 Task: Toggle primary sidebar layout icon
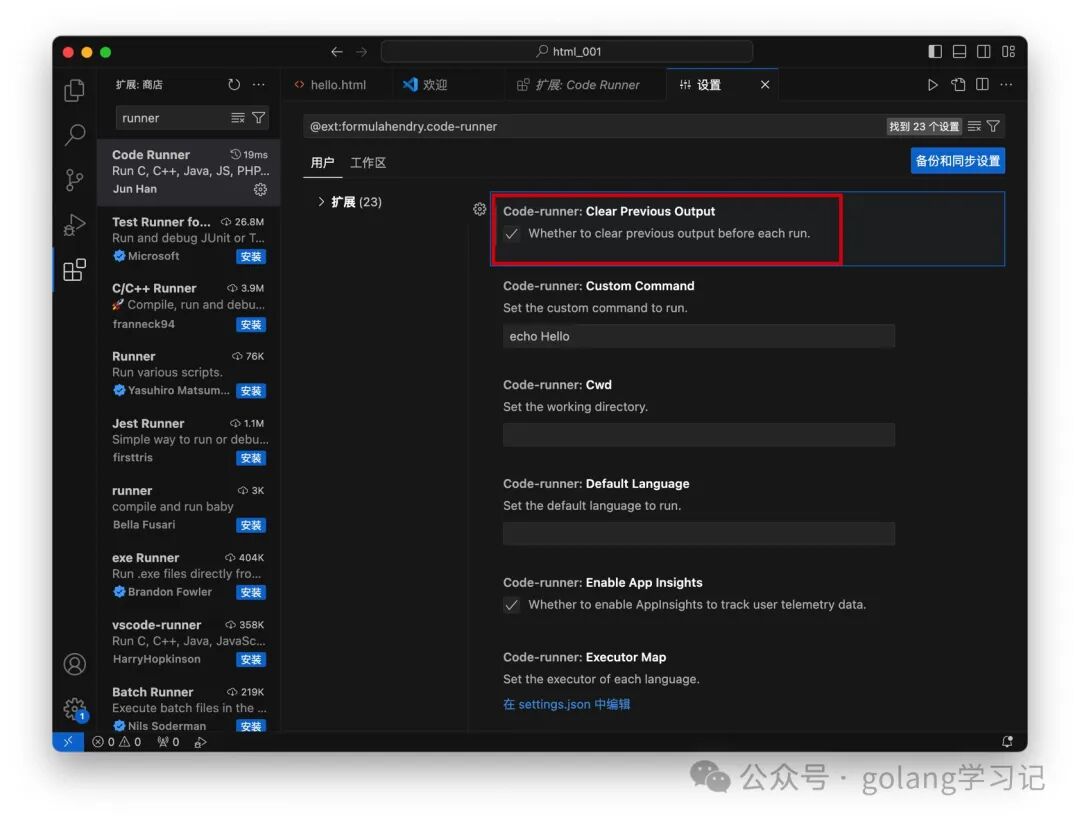click(935, 51)
